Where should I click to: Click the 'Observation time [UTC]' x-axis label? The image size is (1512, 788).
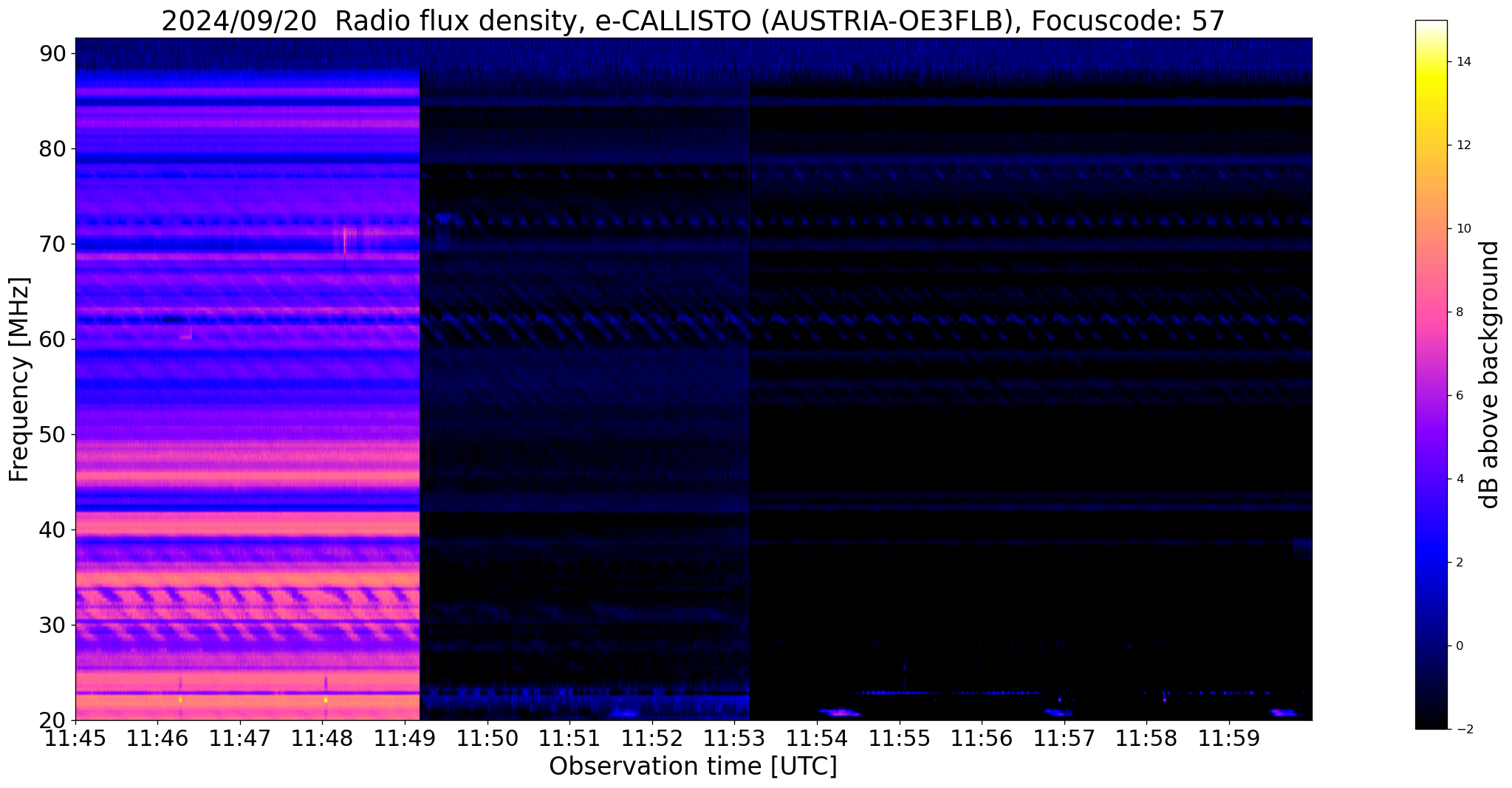tap(693, 767)
